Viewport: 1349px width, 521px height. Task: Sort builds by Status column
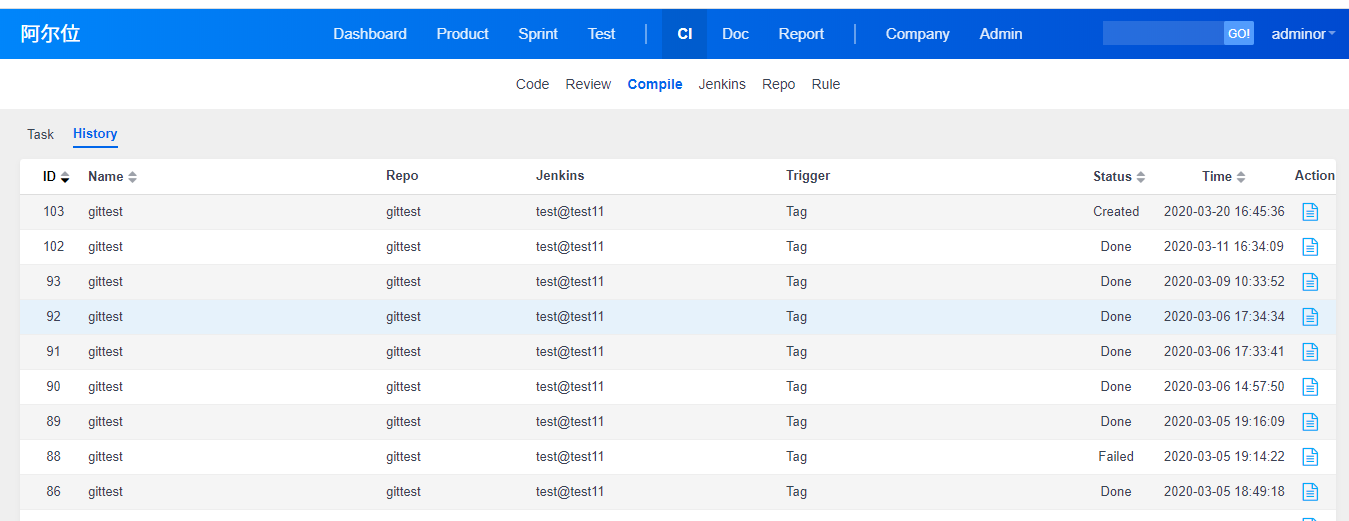point(1118,177)
